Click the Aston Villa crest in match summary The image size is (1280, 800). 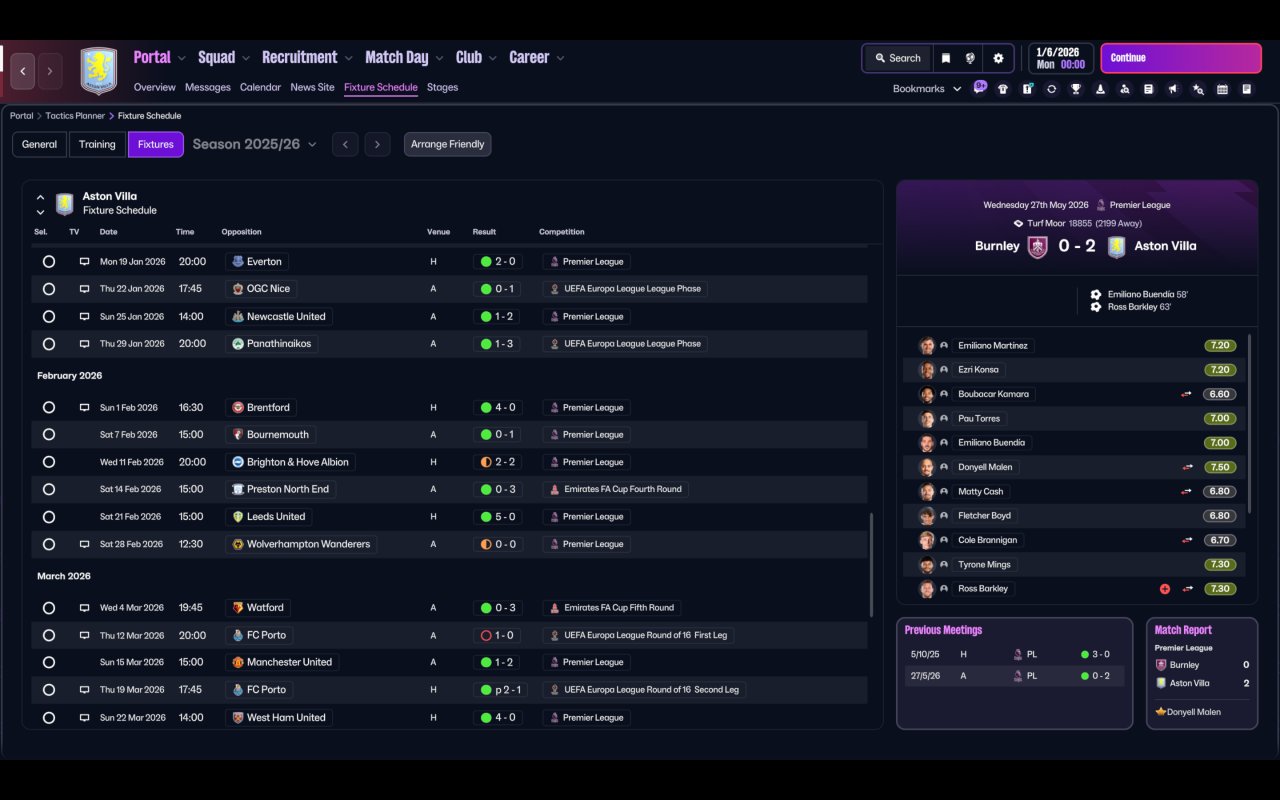click(x=1117, y=247)
